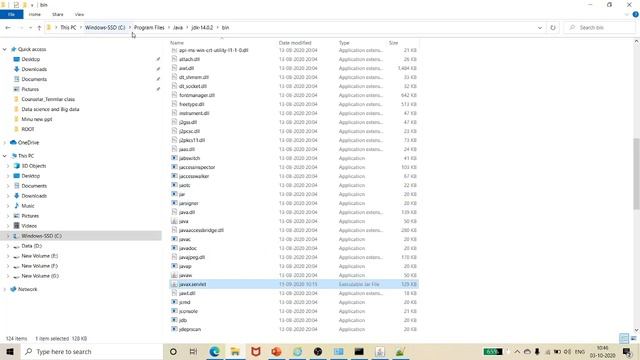640x360 pixels.
Task: Open Documents under Quick access
Action: click(34, 79)
